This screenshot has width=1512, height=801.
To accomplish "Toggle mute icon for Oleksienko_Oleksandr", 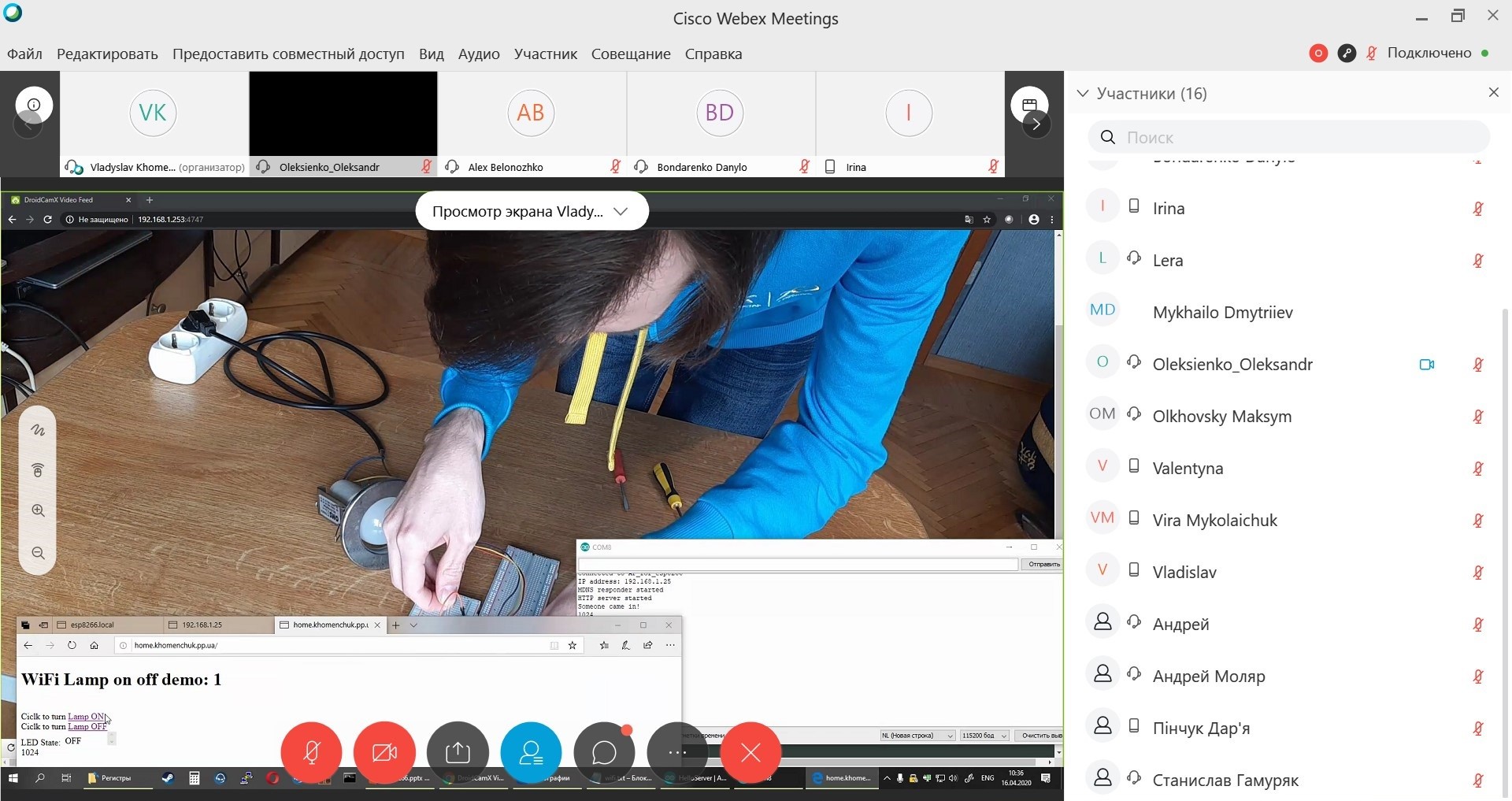I will (x=1478, y=364).
